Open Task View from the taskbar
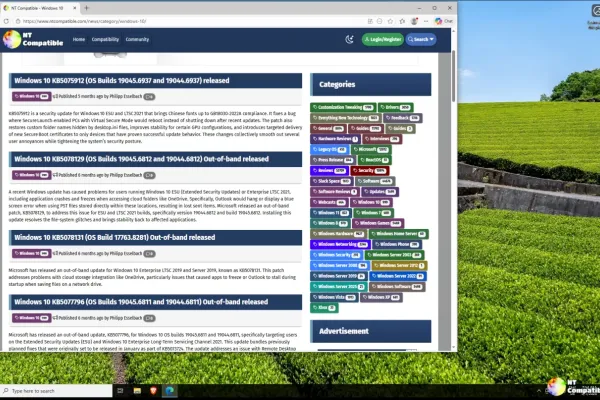The width and height of the screenshot is (600, 400). [x=120, y=391]
